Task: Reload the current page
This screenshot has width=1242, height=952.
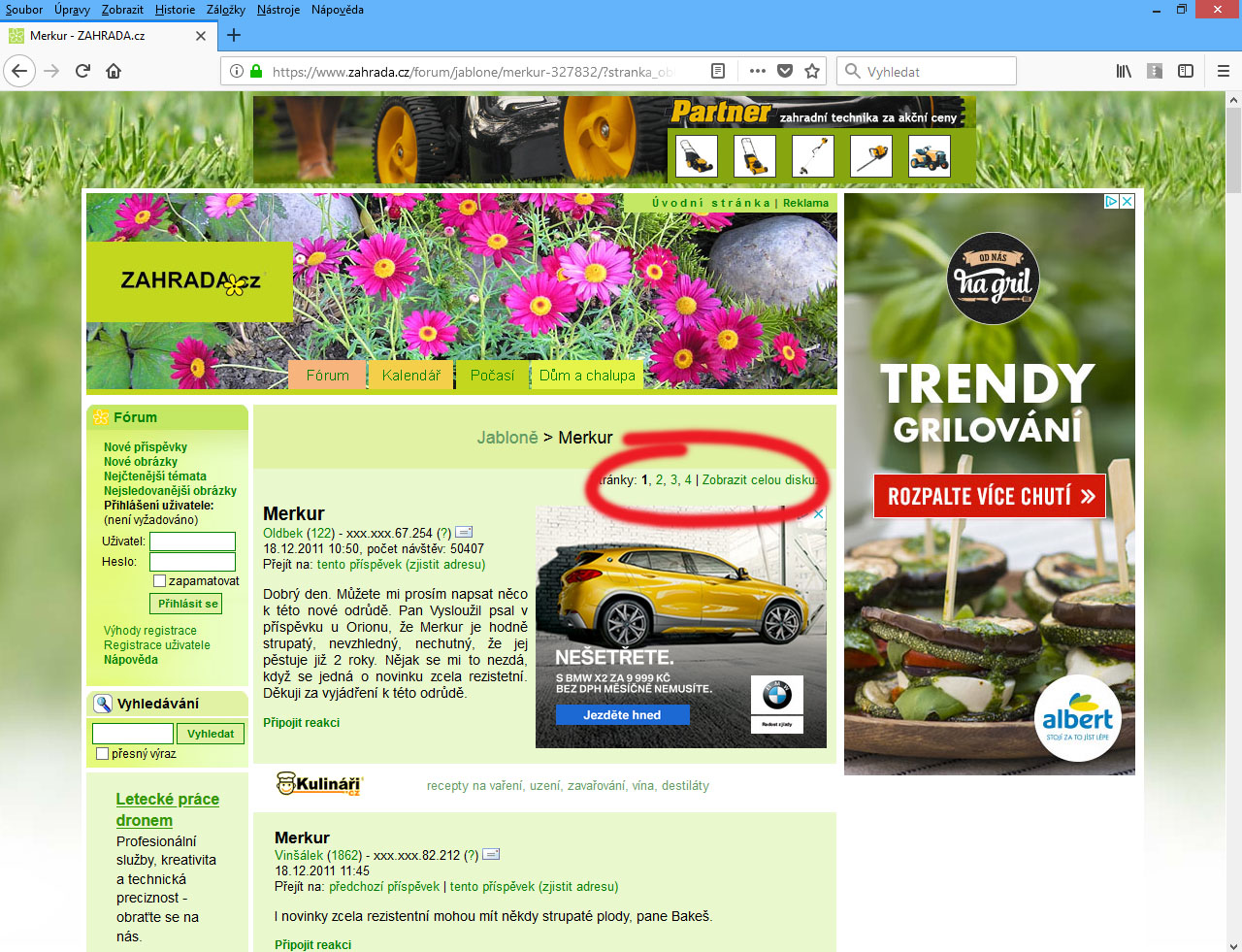Action: coord(82,71)
